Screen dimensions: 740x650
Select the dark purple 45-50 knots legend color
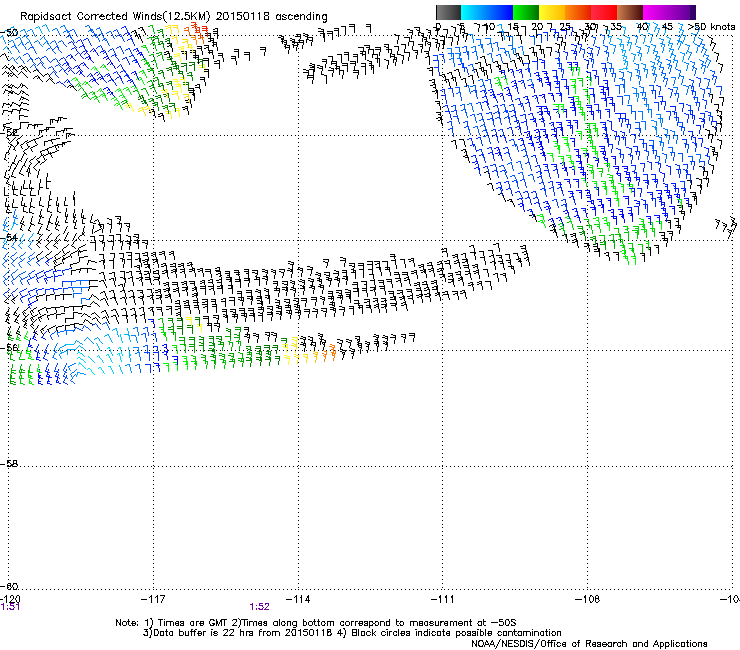click(682, 12)
